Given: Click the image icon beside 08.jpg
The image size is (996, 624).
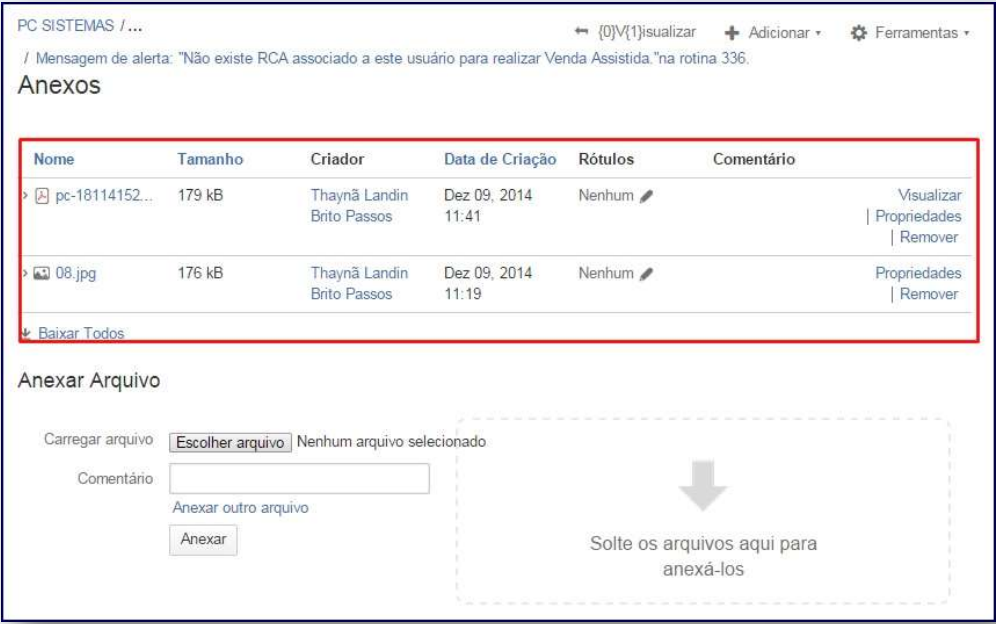Looking at the screenshot, I should (41, 273).
